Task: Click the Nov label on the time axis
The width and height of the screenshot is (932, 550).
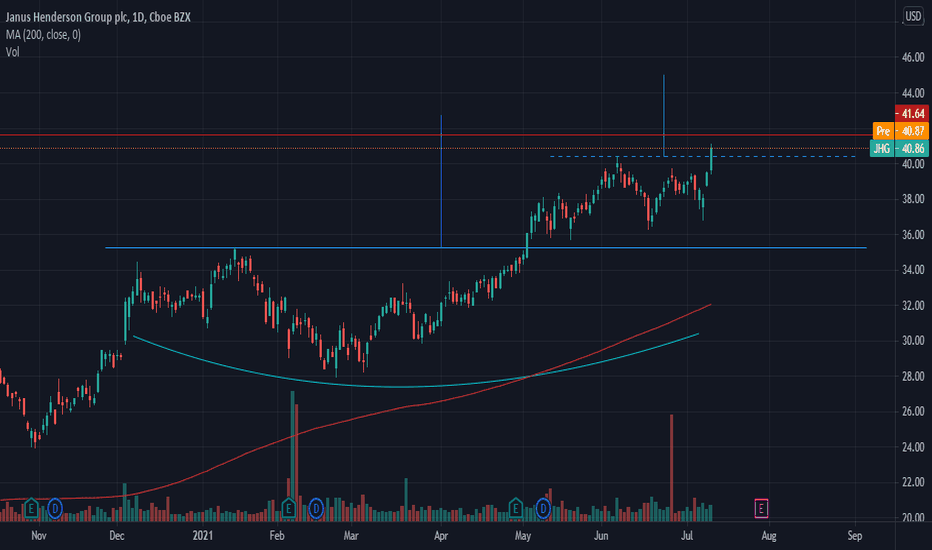Action: pos(39,536)
